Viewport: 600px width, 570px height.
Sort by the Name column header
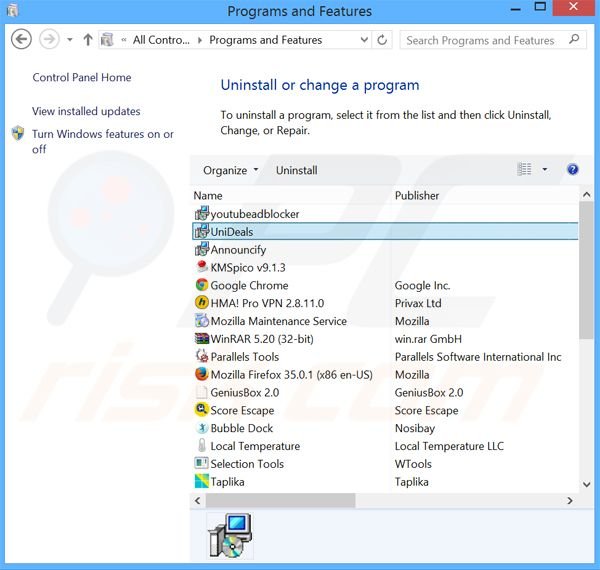(x=208, y=196)
